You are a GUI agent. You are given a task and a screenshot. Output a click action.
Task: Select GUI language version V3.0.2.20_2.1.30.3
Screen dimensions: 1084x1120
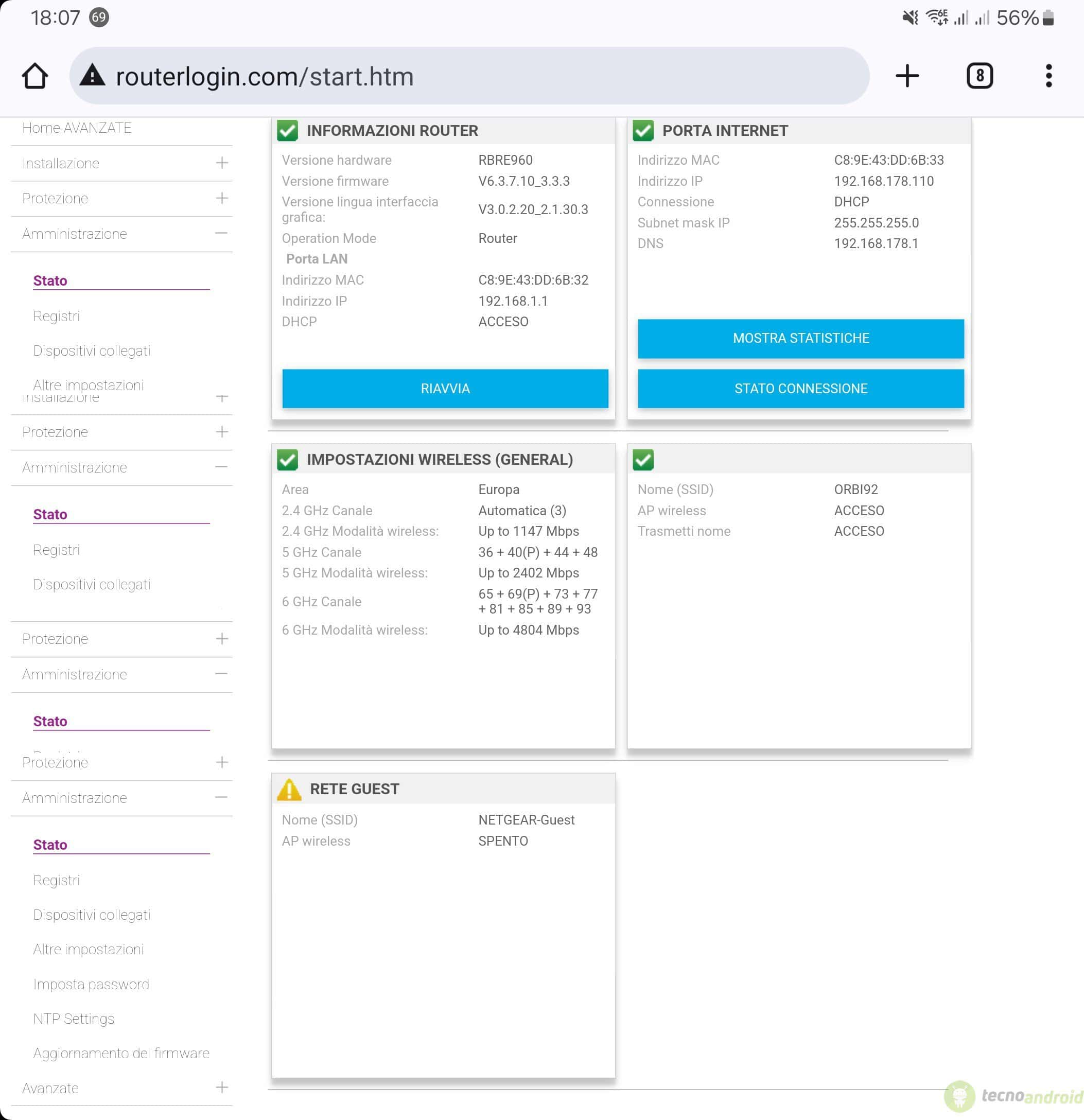tap(533, 209)
